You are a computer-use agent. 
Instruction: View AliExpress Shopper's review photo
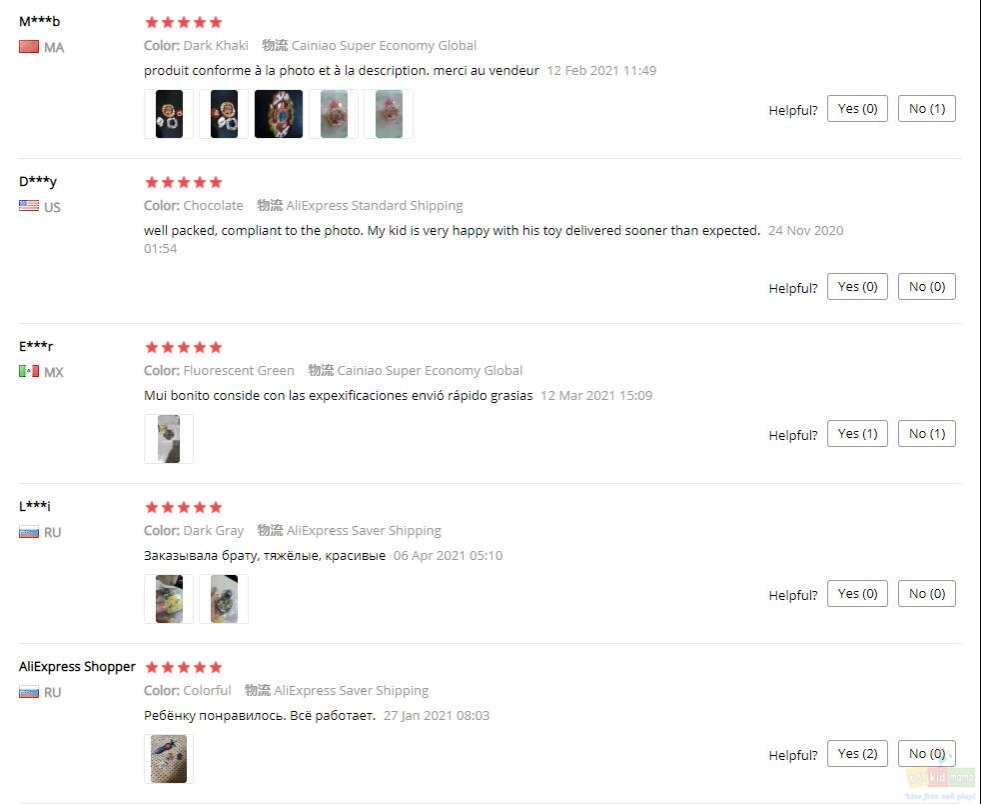coord(169,759)
